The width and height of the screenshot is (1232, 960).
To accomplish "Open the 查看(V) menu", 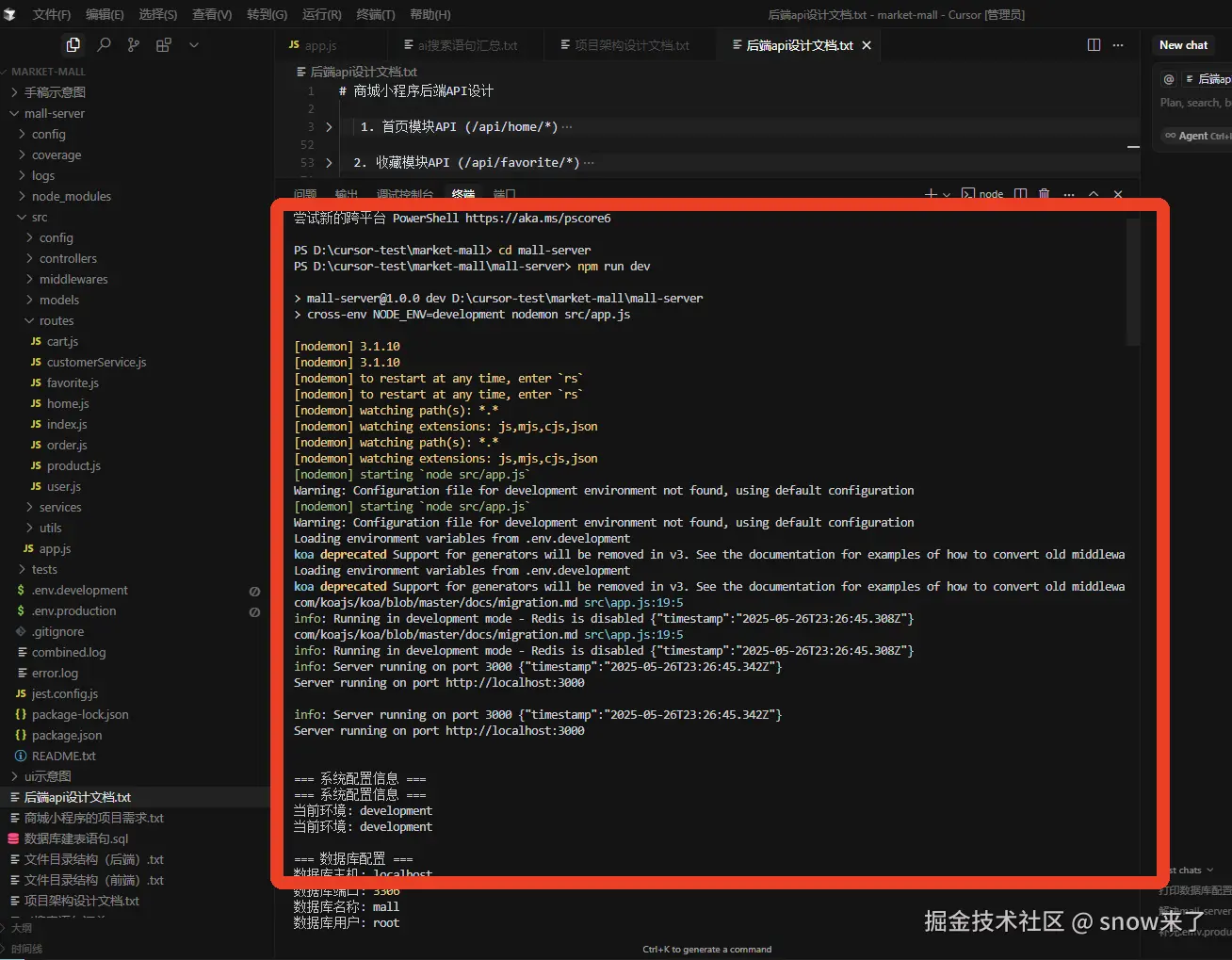I will (212, 15).
